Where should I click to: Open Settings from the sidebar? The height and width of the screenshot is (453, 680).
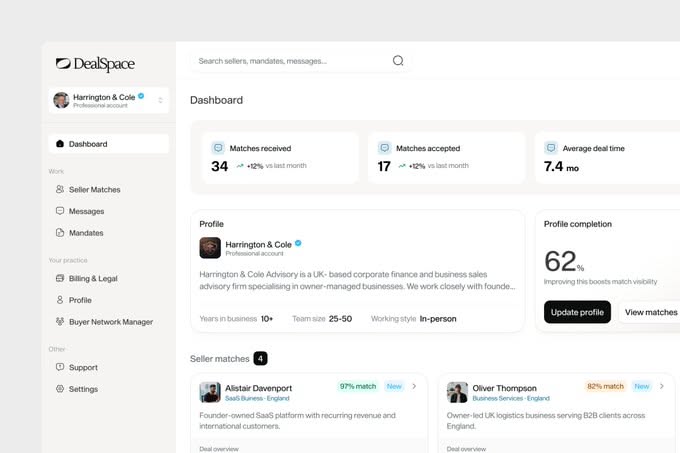click(83, 389)
